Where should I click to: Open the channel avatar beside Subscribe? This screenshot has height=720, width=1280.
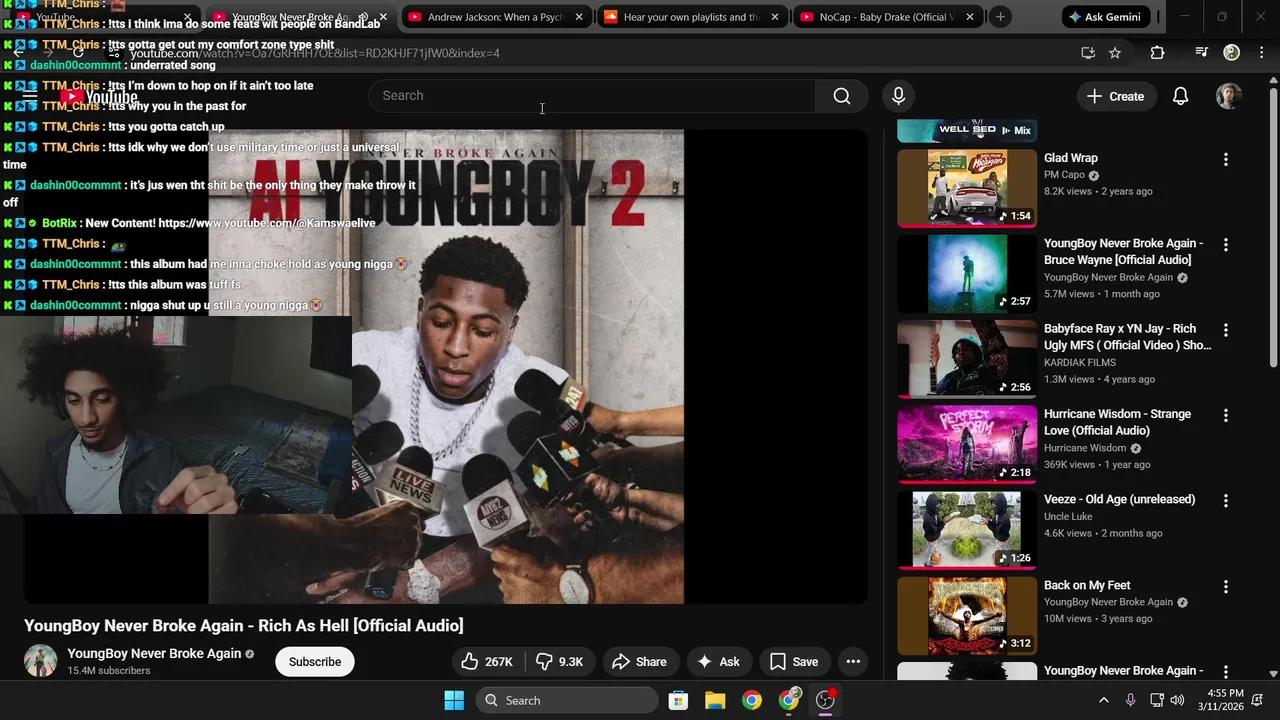[41, 661]
